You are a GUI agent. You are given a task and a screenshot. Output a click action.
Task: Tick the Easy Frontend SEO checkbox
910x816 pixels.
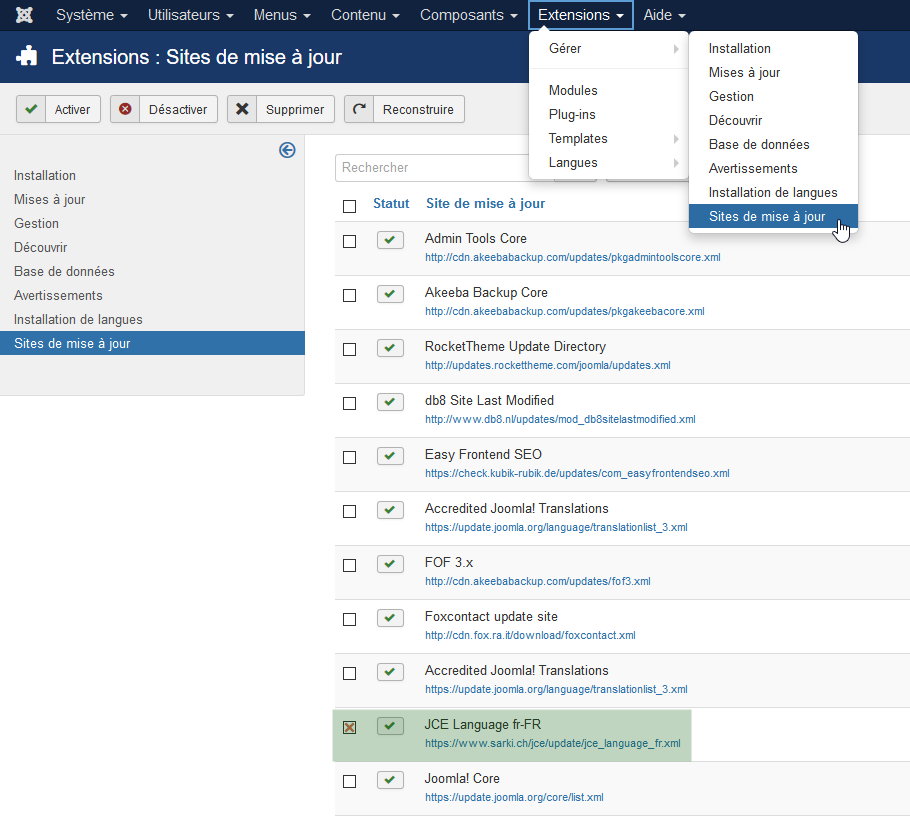point(349,457)
